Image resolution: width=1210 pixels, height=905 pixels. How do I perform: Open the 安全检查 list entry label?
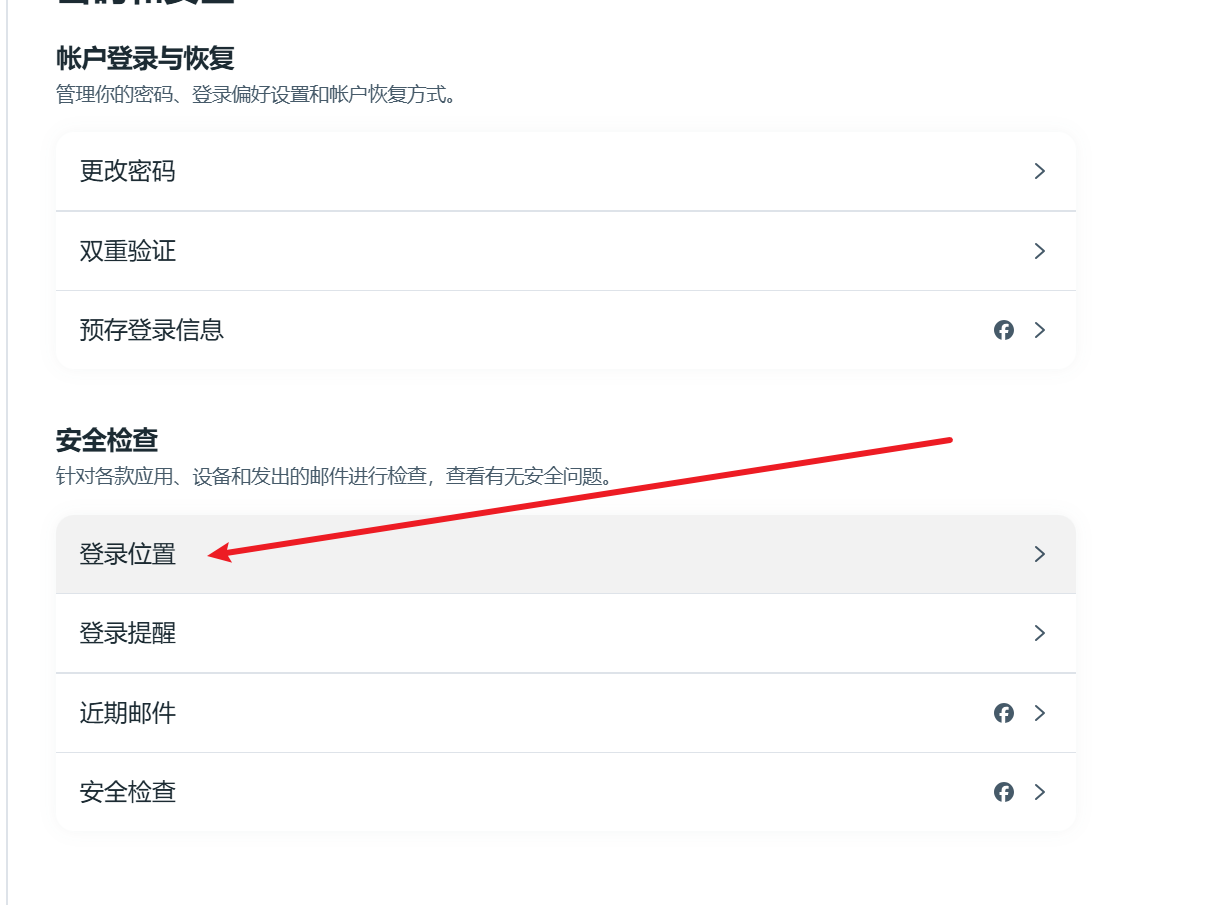point(128,792)
